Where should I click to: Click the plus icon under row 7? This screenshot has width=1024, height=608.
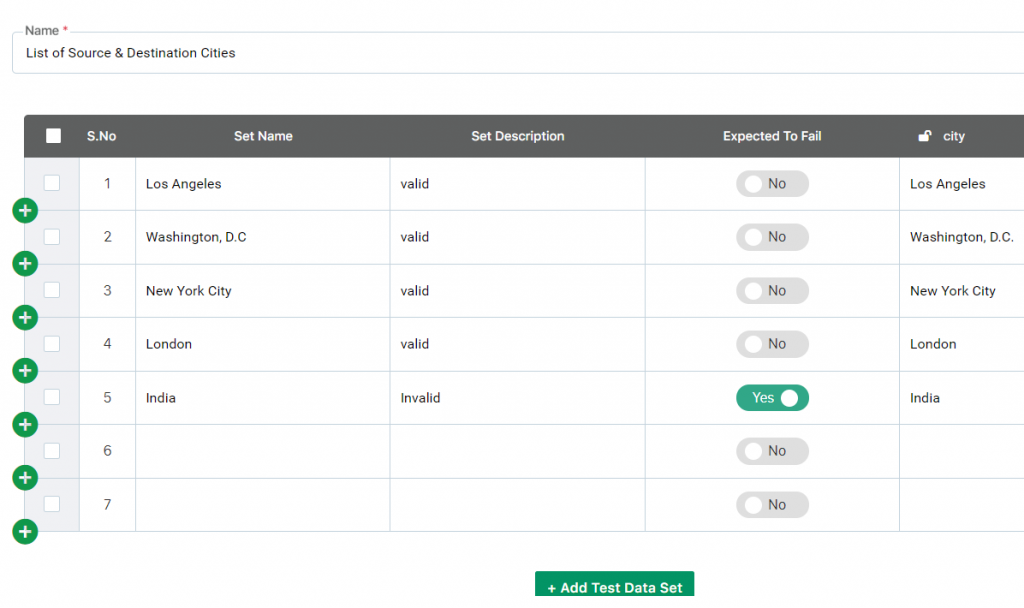[x=25, y=532]
